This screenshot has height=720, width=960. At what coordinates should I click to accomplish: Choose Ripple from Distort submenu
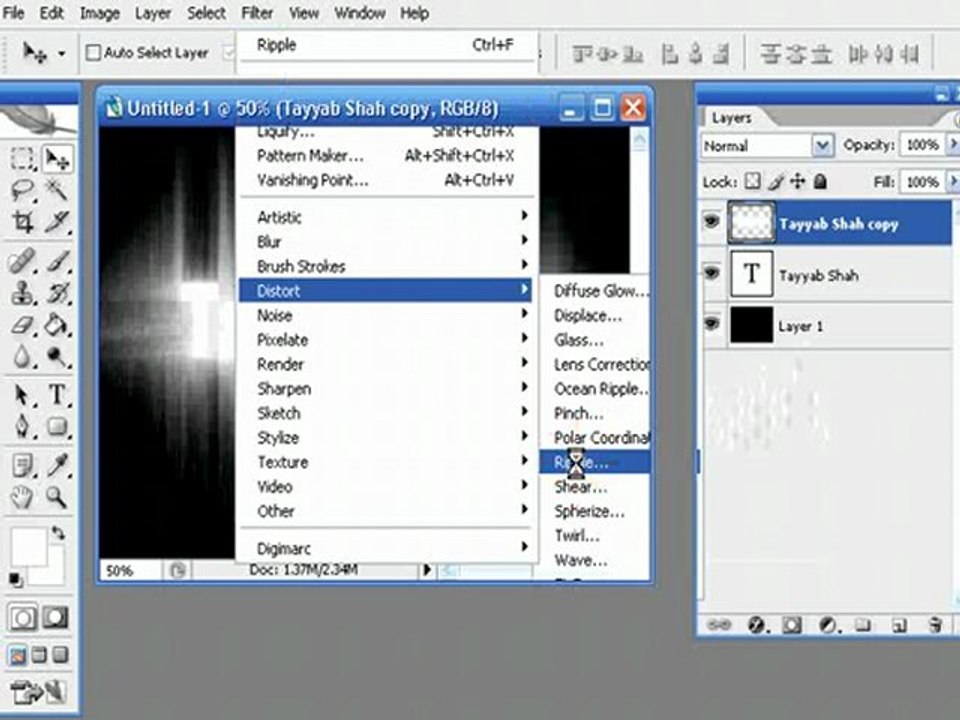point(594,462)
